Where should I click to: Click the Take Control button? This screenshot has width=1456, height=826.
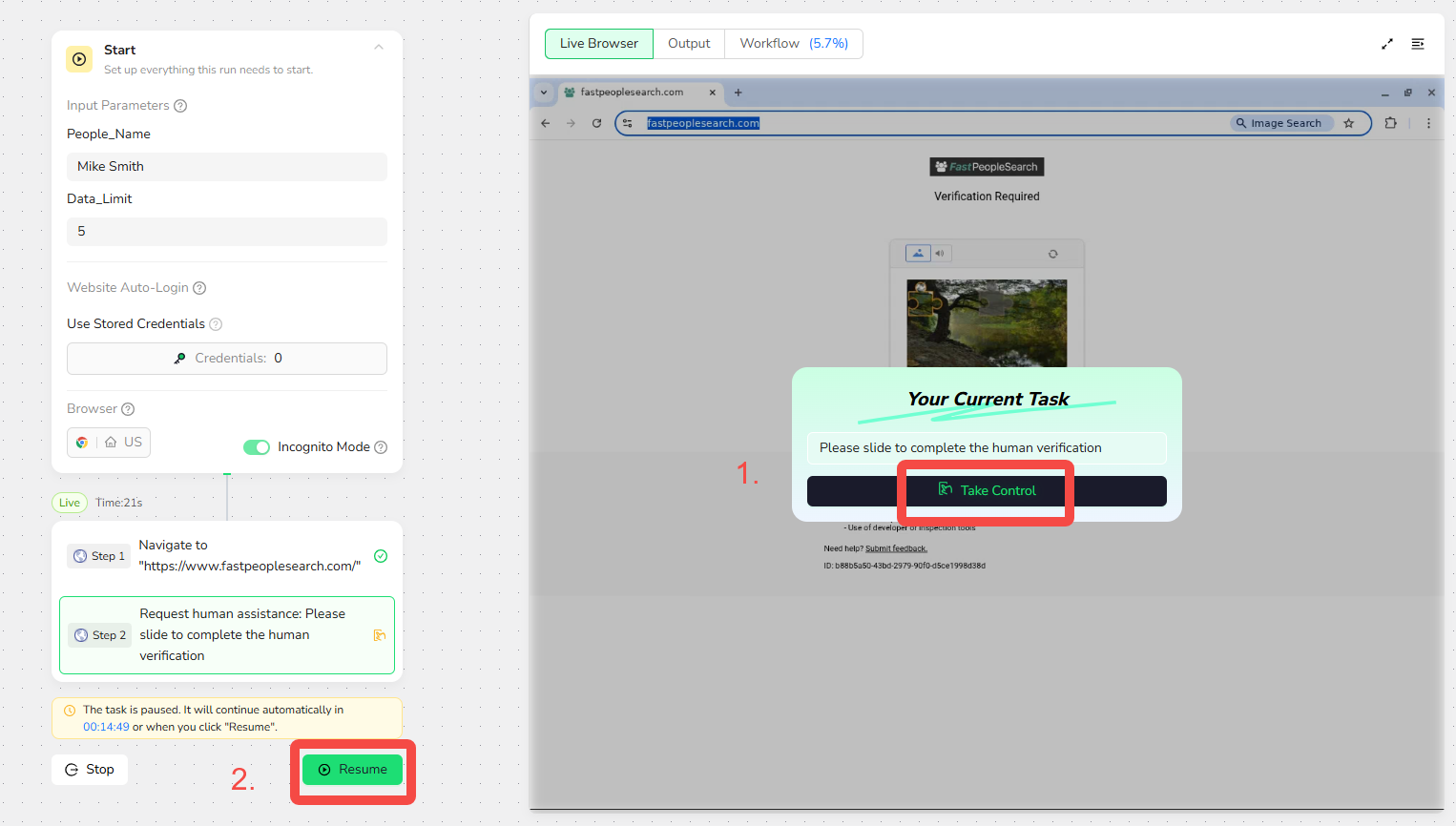tap(987, 490)
